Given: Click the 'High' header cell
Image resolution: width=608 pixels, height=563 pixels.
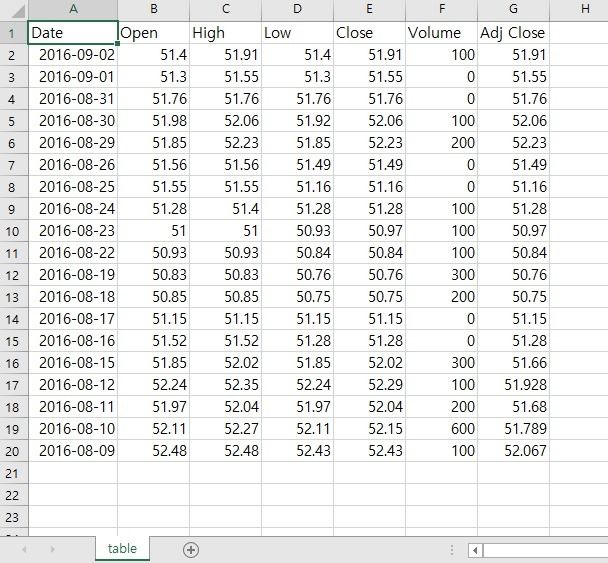Looking at the screenshot, I should pos(226,33).
